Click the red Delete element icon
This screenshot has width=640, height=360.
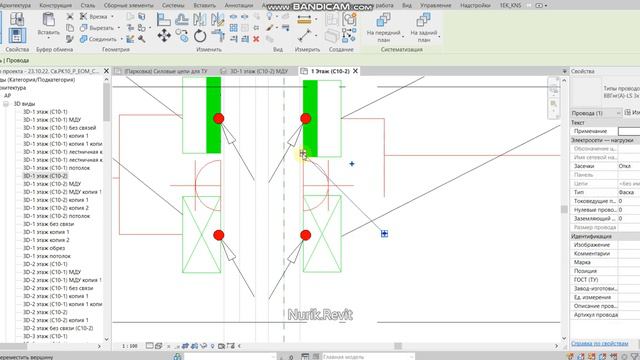click(x=256, y=39)
